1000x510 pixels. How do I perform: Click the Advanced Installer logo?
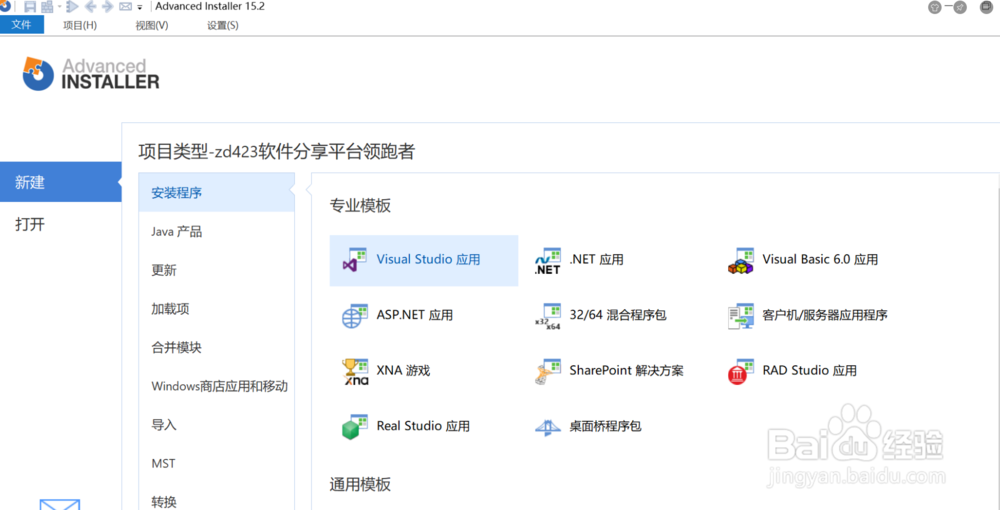tap(91, 74)
